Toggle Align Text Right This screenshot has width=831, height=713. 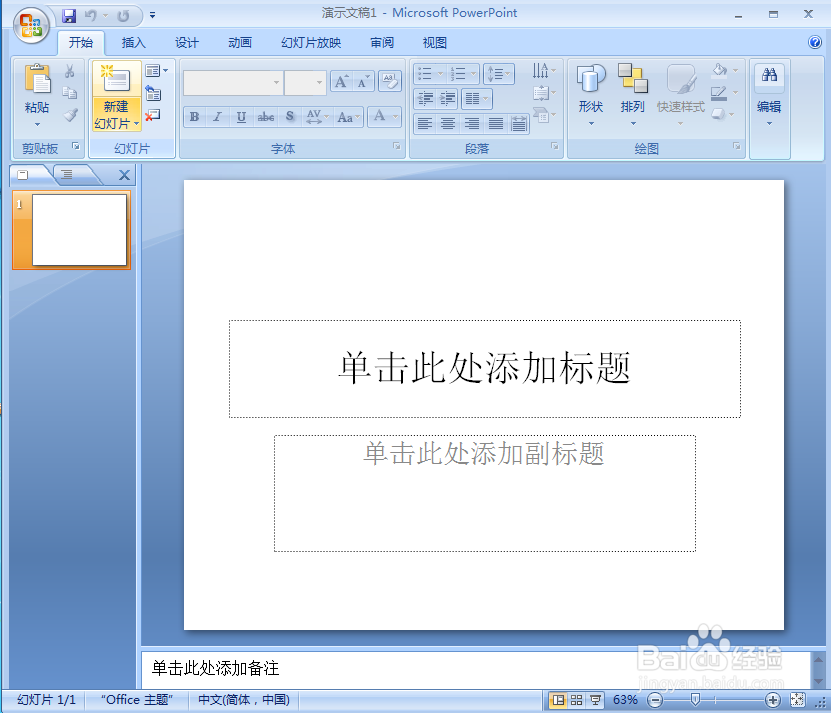(x=472, y=124)
